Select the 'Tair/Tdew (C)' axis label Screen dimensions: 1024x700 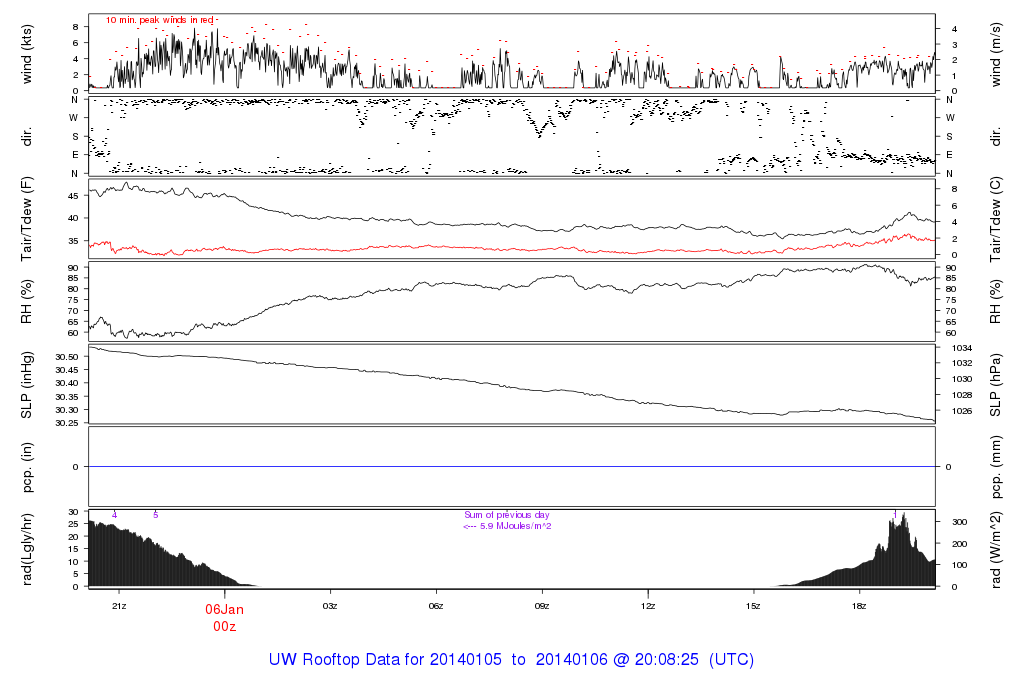[996, 216]
